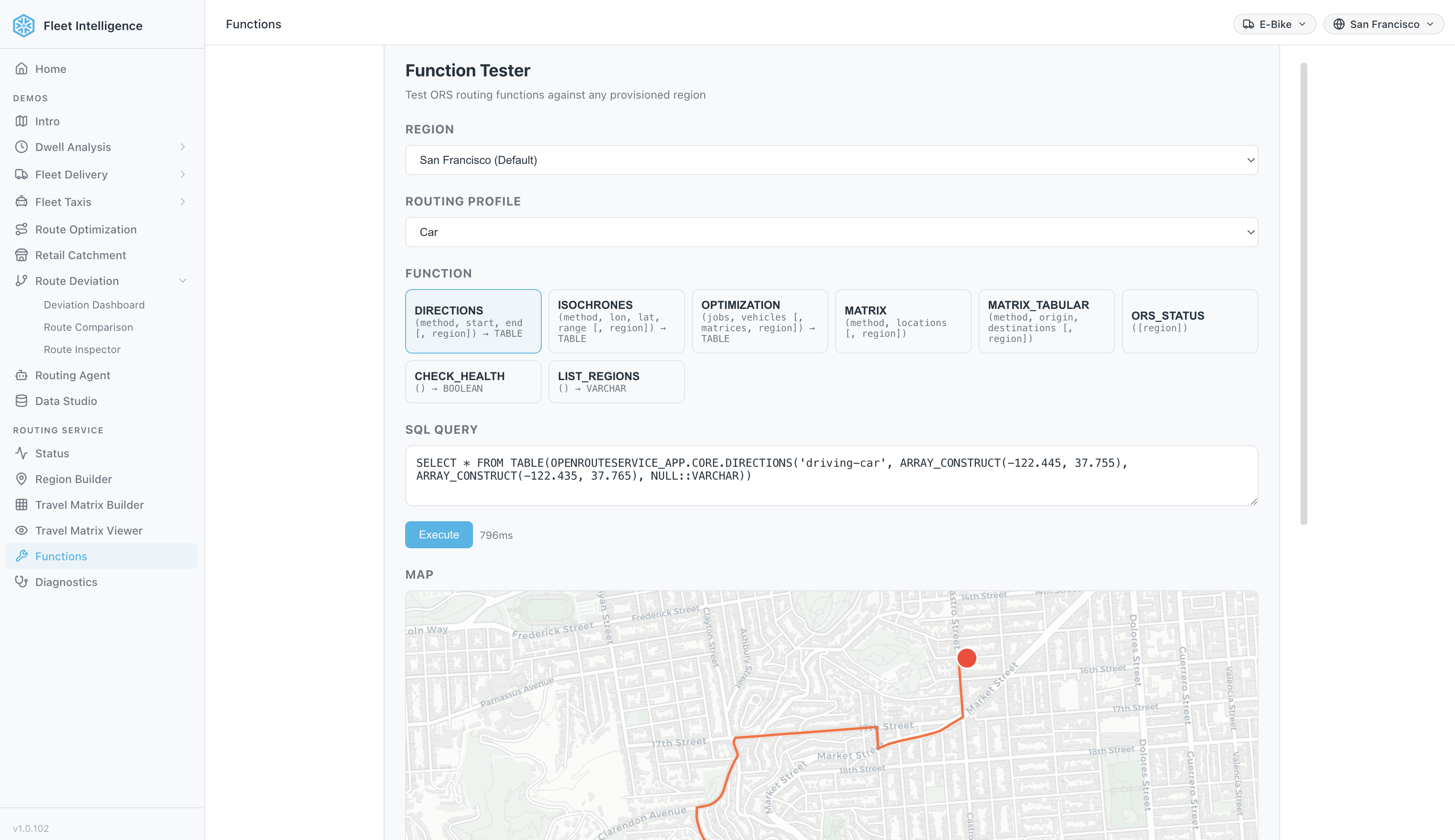Click the Data Studio database icon
The height and width of the screenshot is (840, 1455).
click(21, 401)
